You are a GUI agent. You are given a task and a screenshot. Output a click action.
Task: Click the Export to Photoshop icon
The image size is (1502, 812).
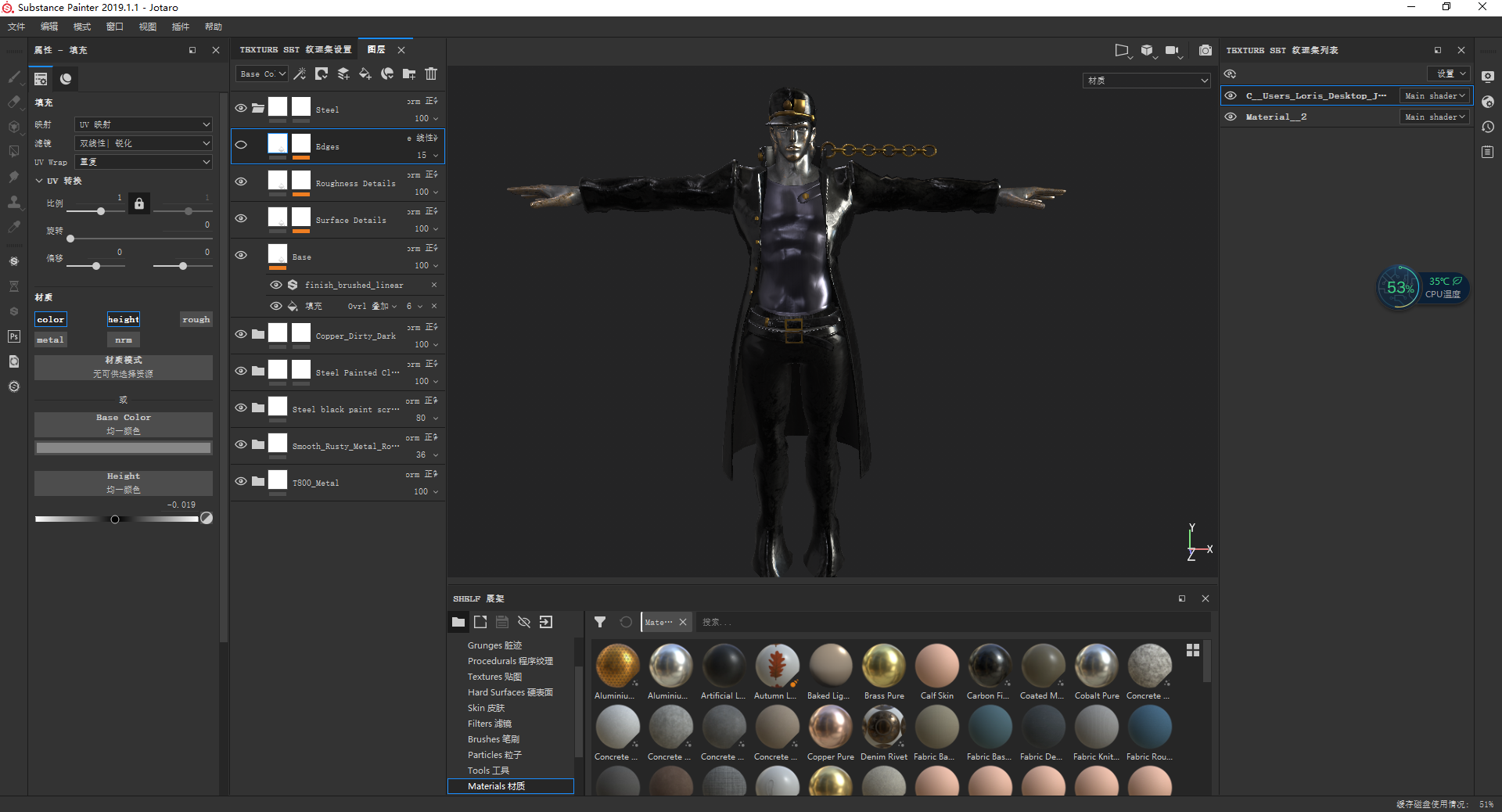(14, 336)
